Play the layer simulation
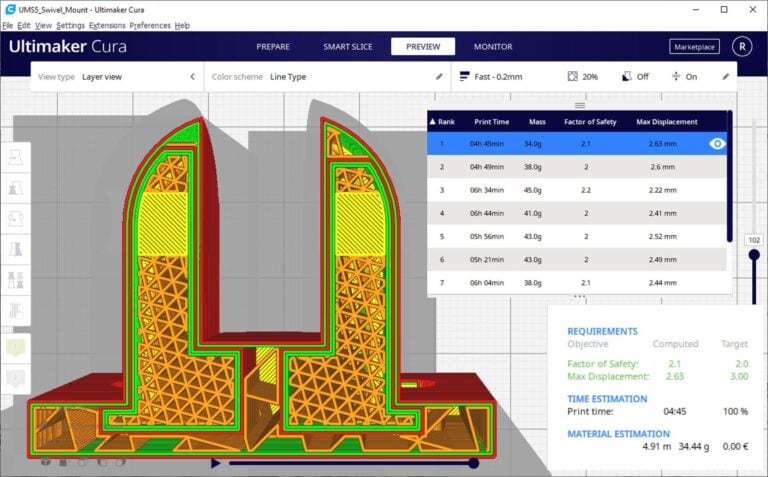768x477 pixels. [216, 463]
